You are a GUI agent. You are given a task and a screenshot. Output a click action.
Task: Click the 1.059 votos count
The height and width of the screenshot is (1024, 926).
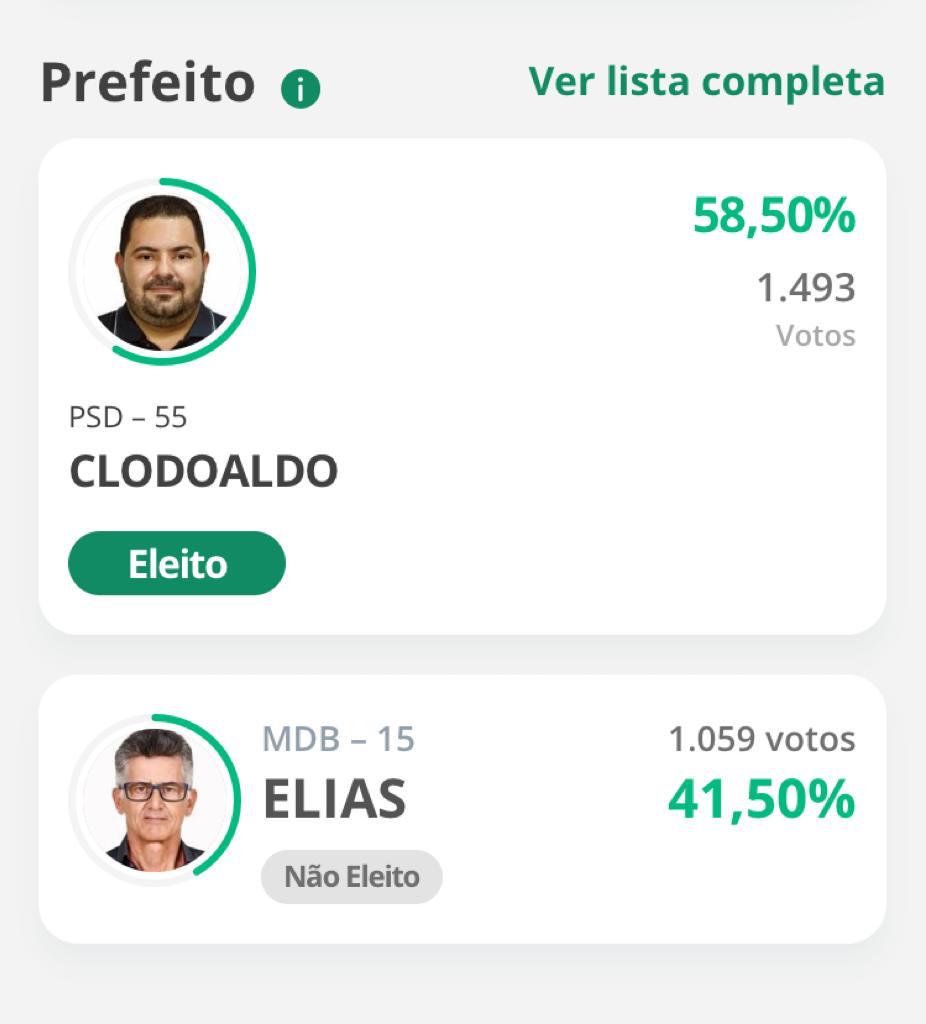coord(762,739)
